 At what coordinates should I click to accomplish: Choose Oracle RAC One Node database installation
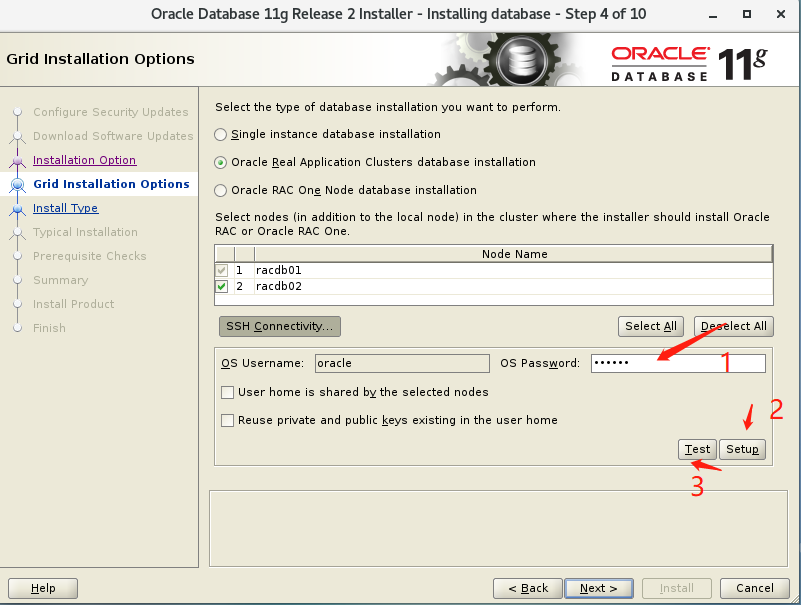[220, 191]
